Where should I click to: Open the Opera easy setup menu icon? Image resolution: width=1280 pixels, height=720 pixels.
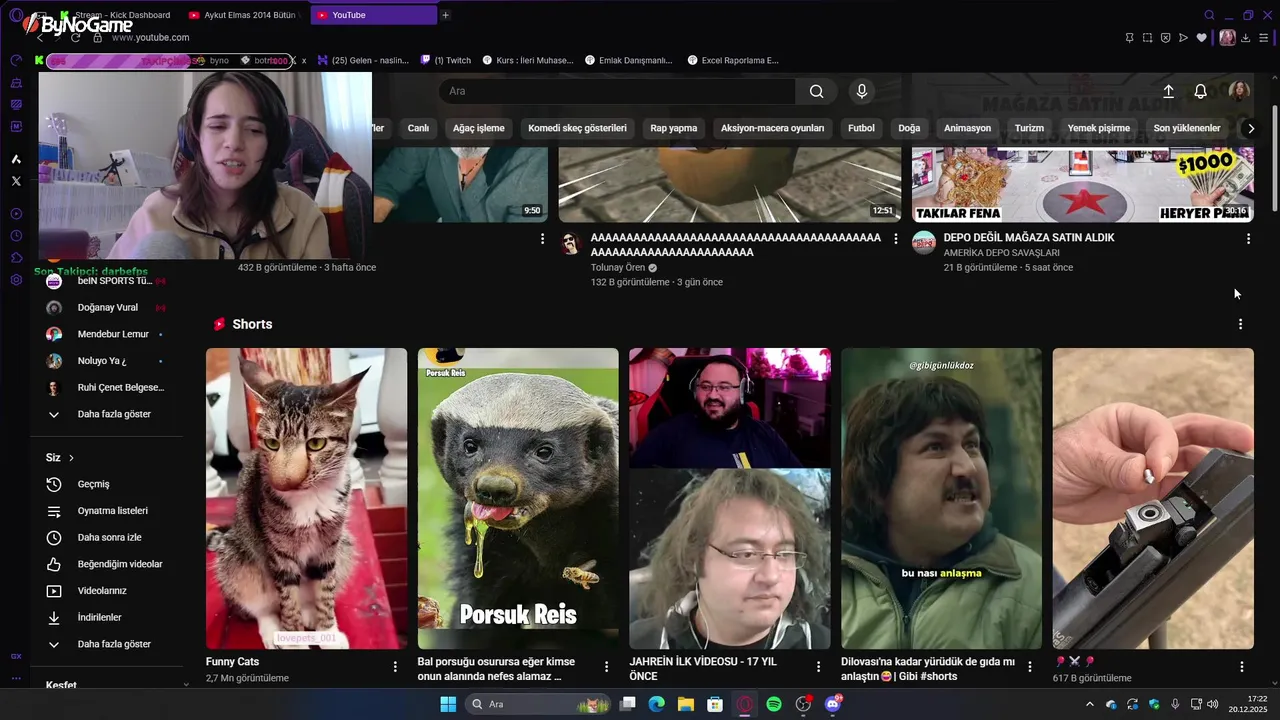pyautogui.click(x=1264, y=38)
